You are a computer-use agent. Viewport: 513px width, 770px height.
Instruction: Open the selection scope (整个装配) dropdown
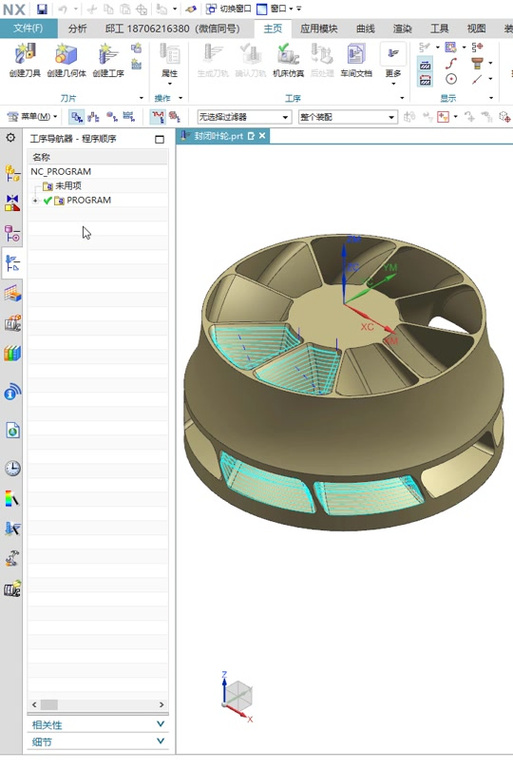pyautogui.click(x=347, y=117)
